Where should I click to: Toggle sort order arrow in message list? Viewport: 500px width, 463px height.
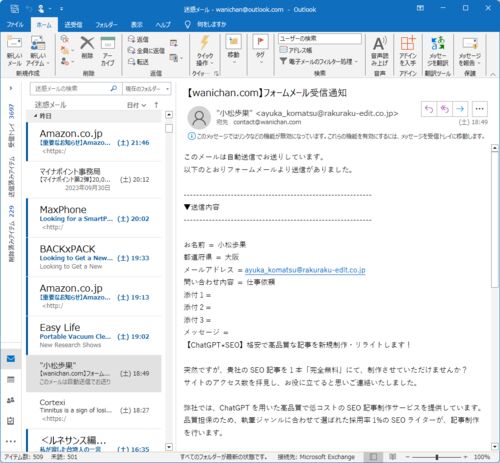pos(156,105)
